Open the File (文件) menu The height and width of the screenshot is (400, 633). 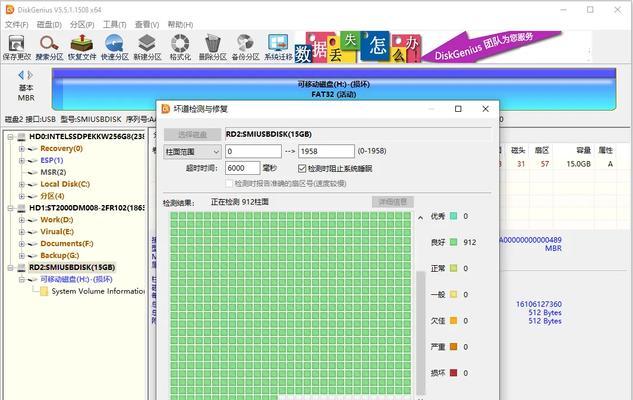click(17, 25)
